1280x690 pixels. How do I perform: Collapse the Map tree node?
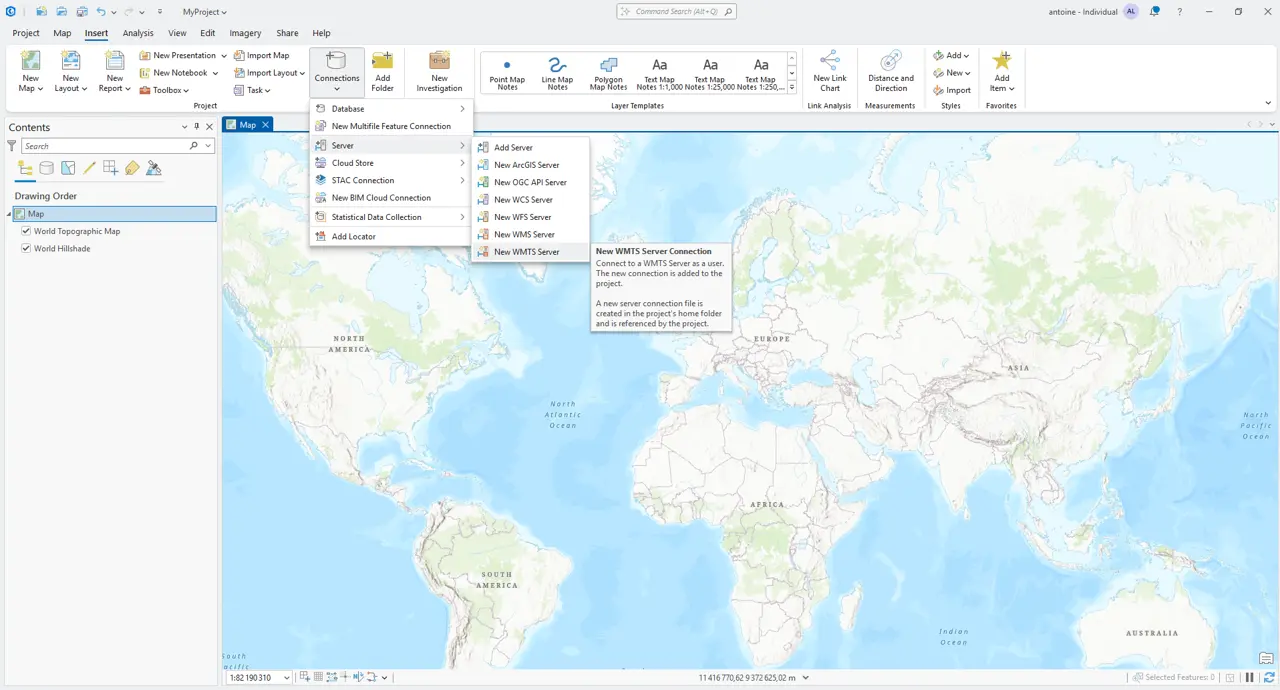pos(10,214)
